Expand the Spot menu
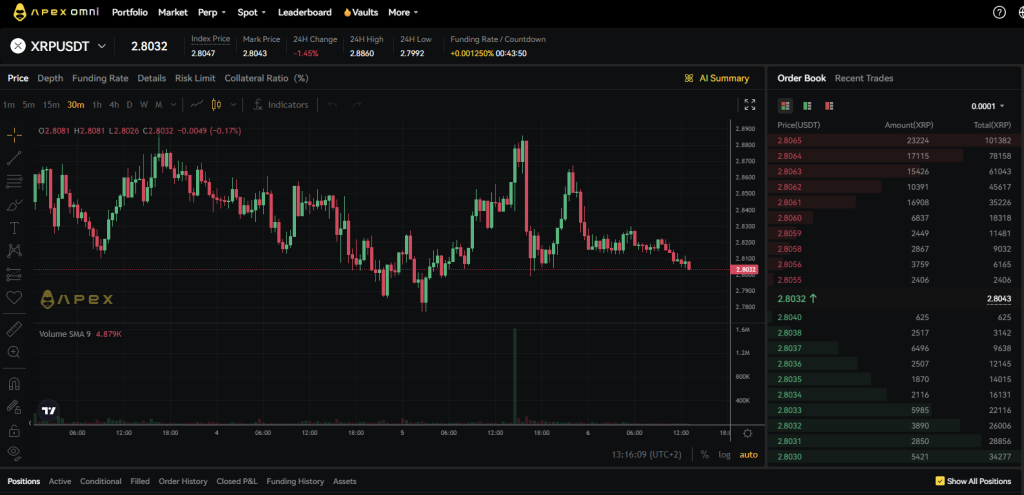The image size is (1024, 495). pos(251,12)
